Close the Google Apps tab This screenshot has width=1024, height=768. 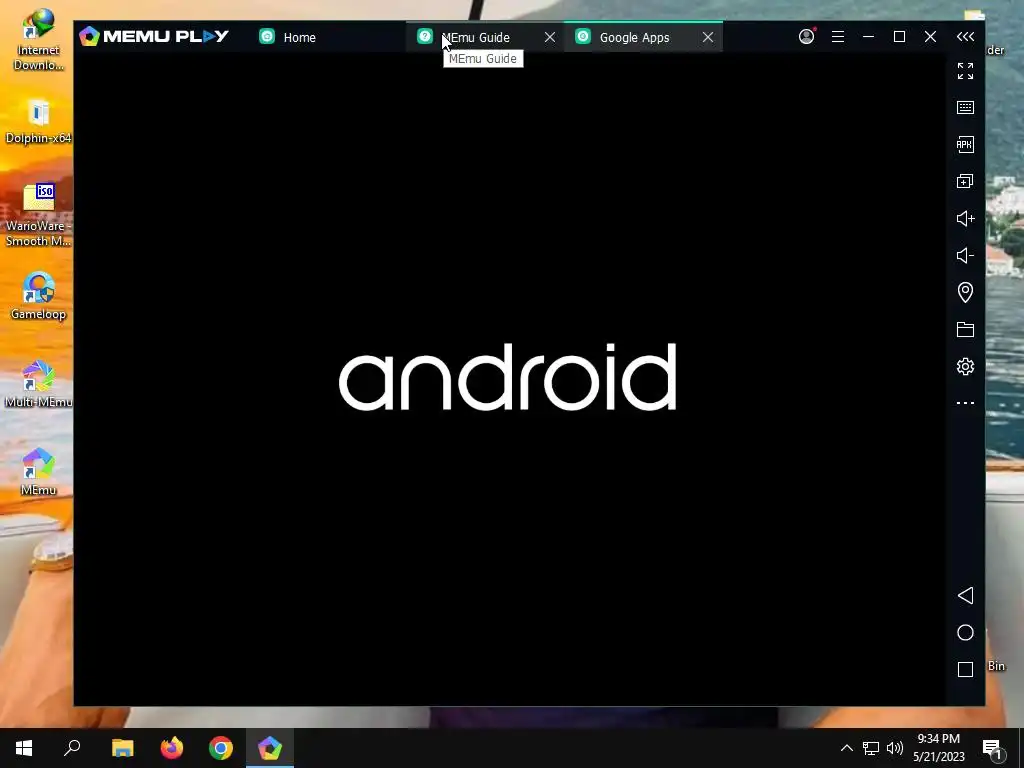point(708,37)
